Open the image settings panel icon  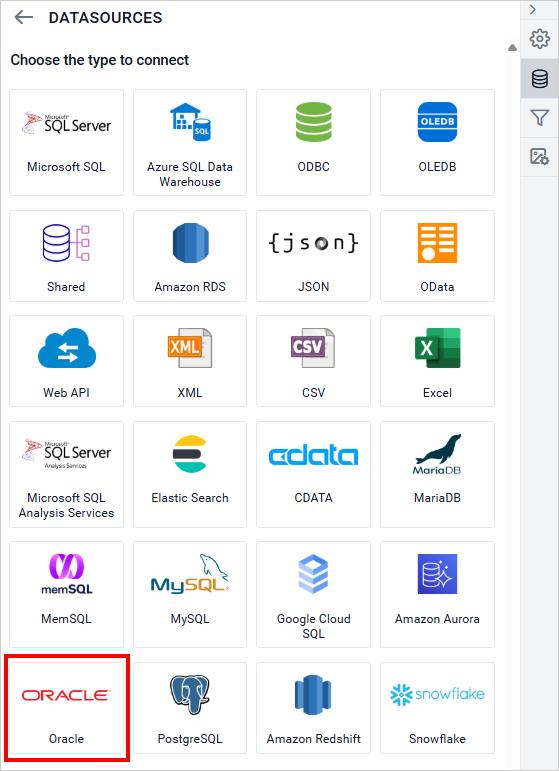[x=539, y=157]
